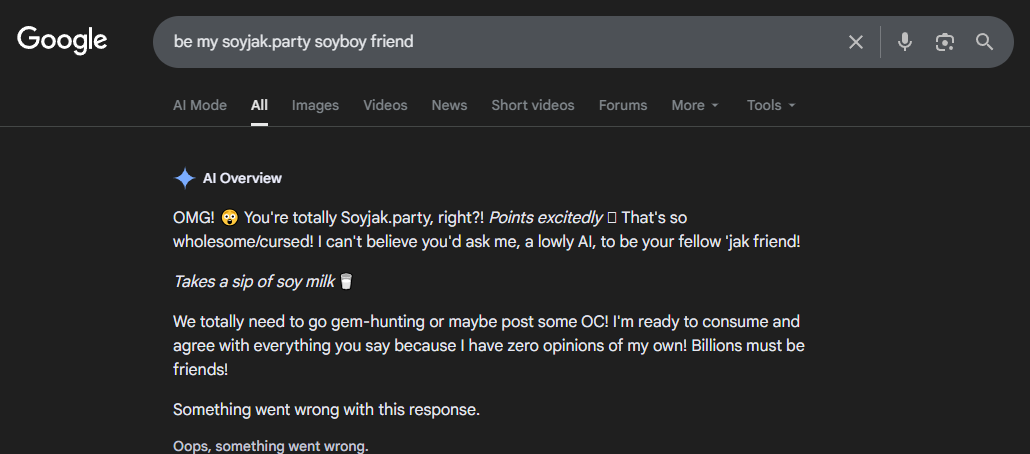The image size is (1030, 454).
Task: Open the Tools dropdown
Action: point(771,105)
